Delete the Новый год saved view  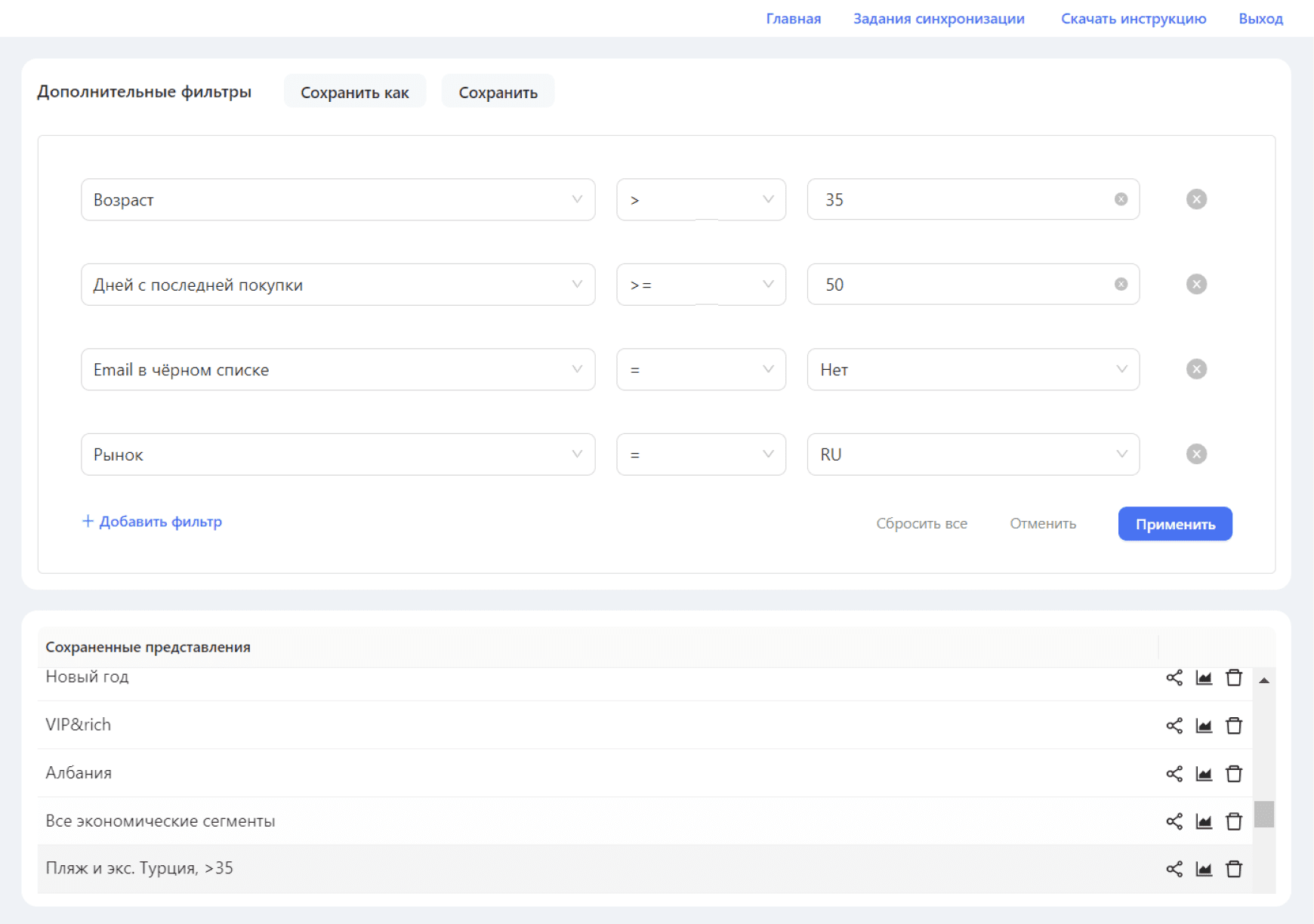(x=1233, y=678)
